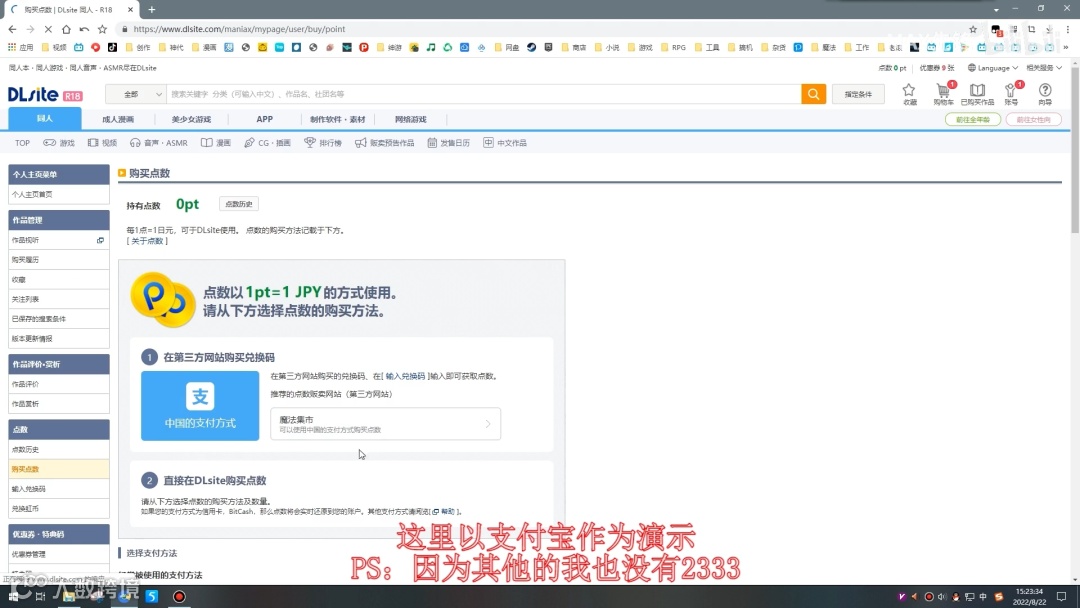The height and width of the screenshot is (608, 1080).
Task: Open the 购物车 shopping cart icon
Action: pyautogui.click(x=943, y=94)
